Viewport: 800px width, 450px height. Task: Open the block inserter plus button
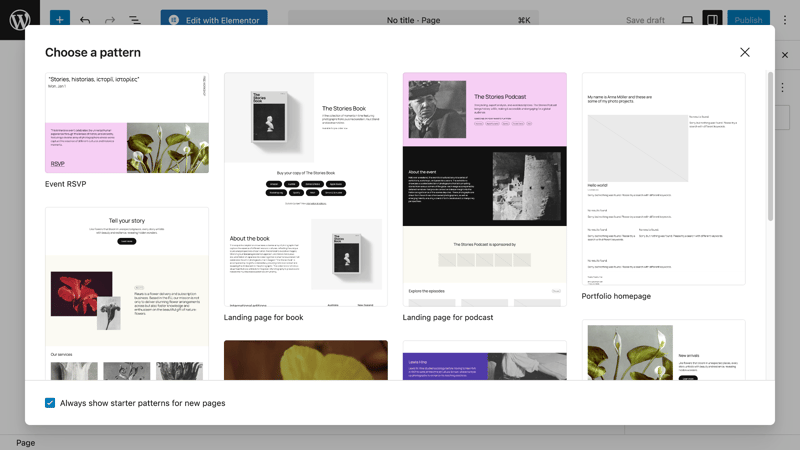[60, 20]
